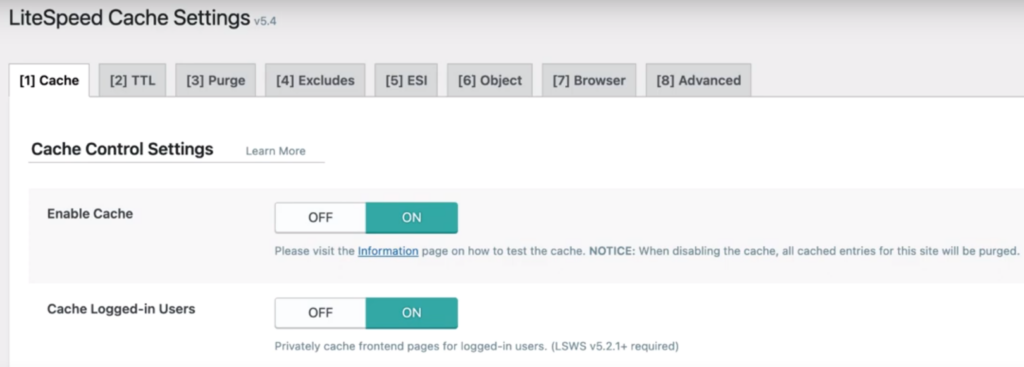Go to the [4] Excludes tab

[x=315, y=80]
